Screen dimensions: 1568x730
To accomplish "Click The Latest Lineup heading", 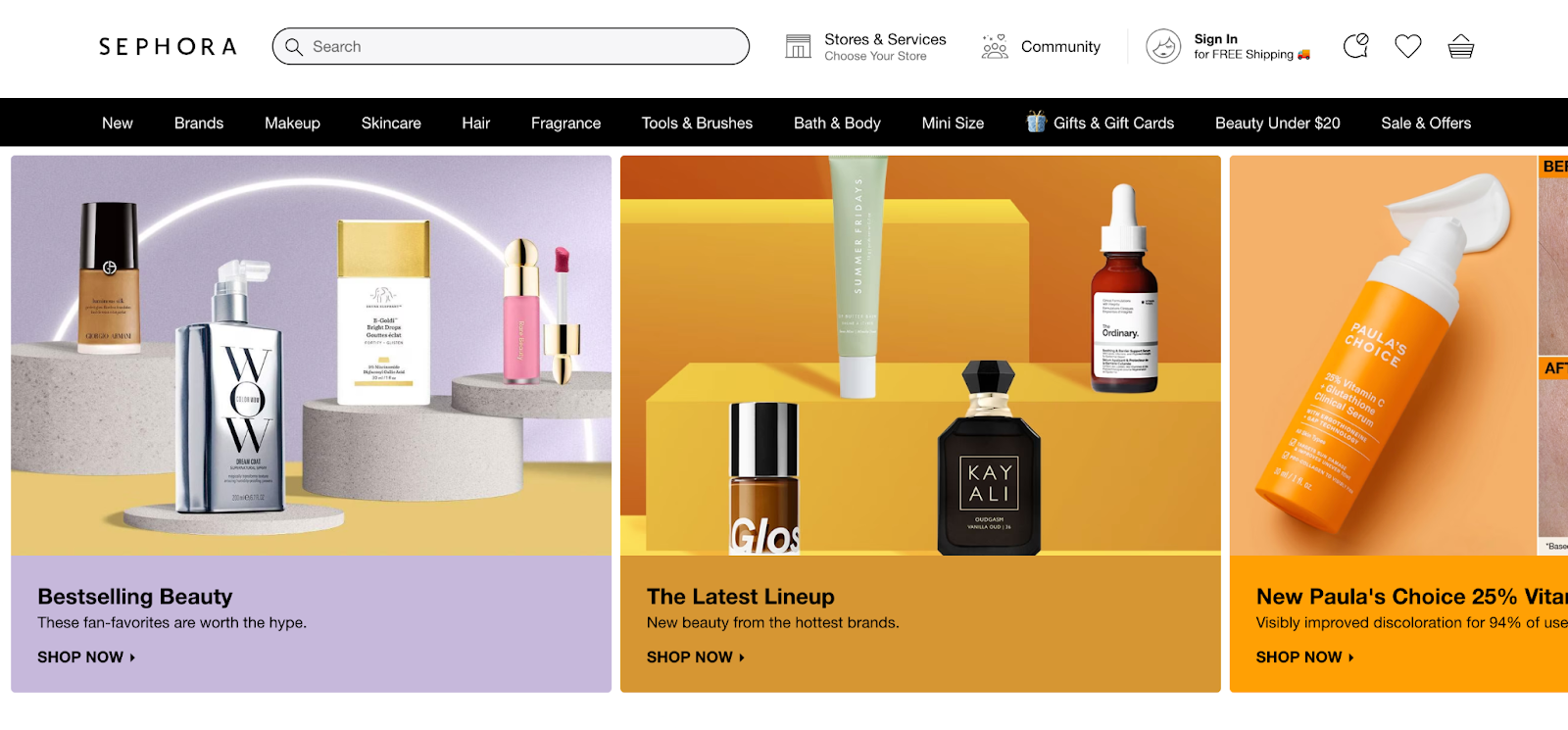I will click(x=741, y=596).
